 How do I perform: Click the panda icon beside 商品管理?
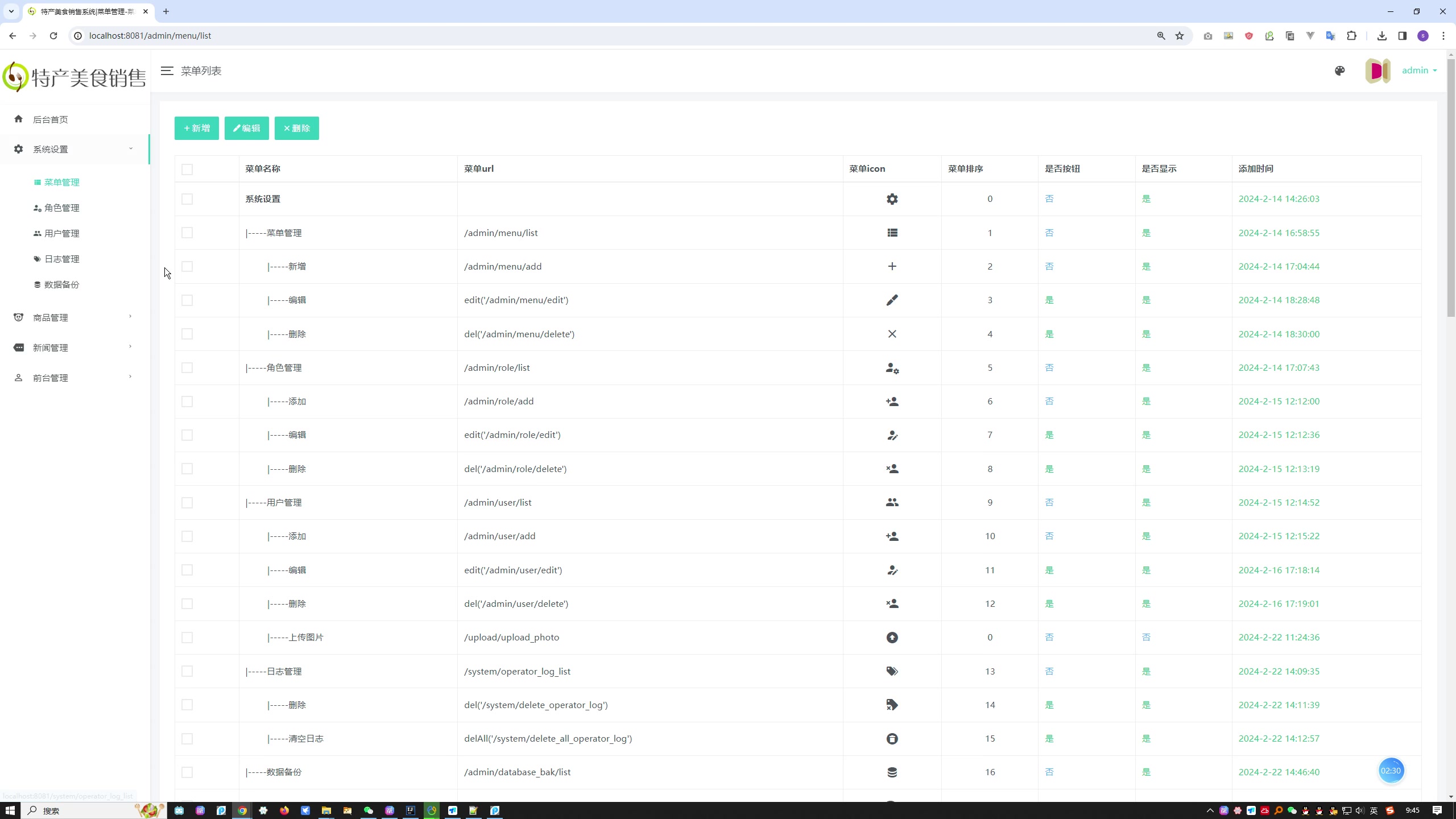tap(18, 317)
